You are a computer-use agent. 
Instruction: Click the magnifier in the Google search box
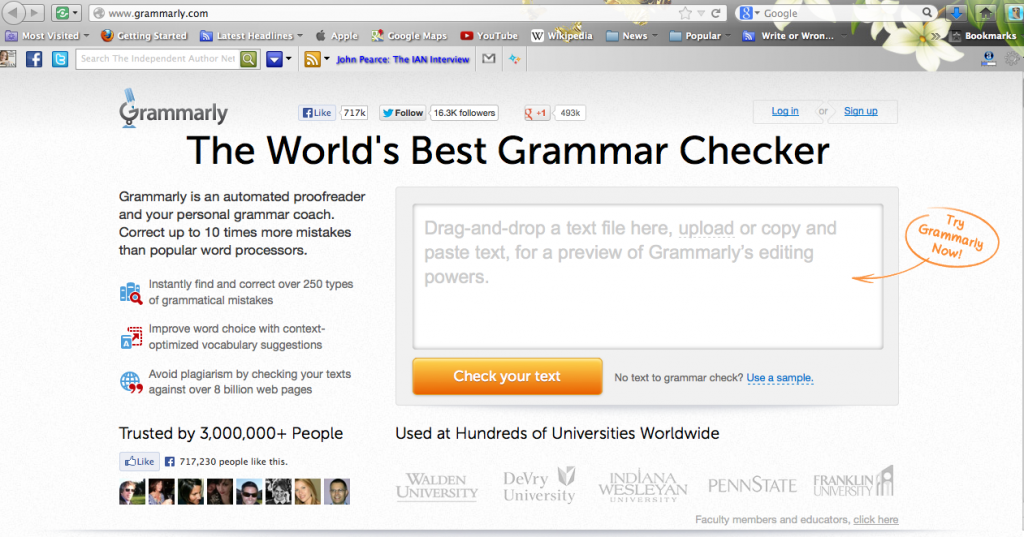click(927, 12)
